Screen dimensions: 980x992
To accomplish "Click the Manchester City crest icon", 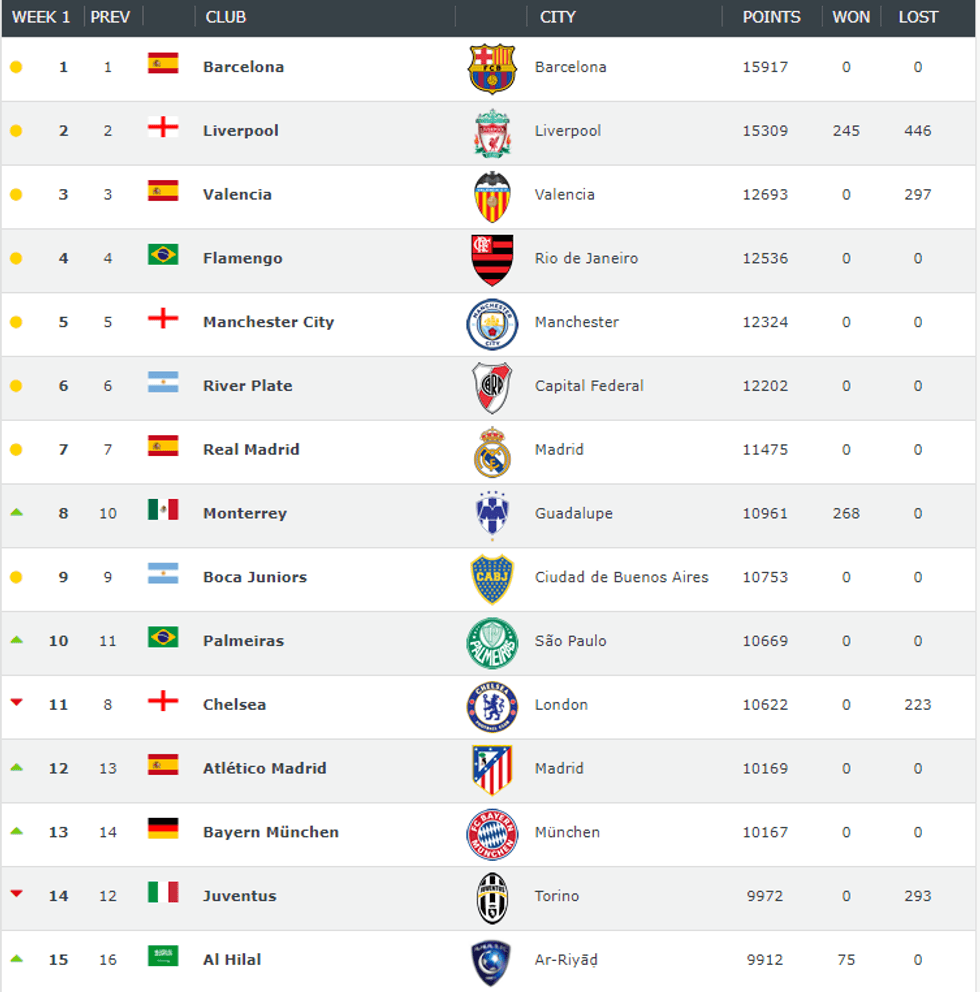I will [492, 323].
